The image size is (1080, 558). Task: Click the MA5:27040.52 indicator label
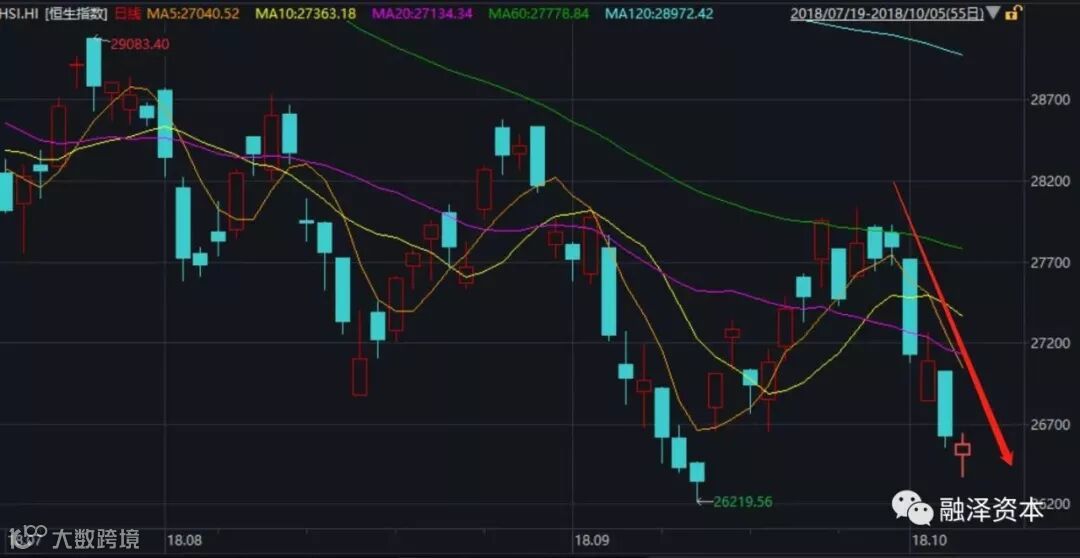click(x=191, y=14)
